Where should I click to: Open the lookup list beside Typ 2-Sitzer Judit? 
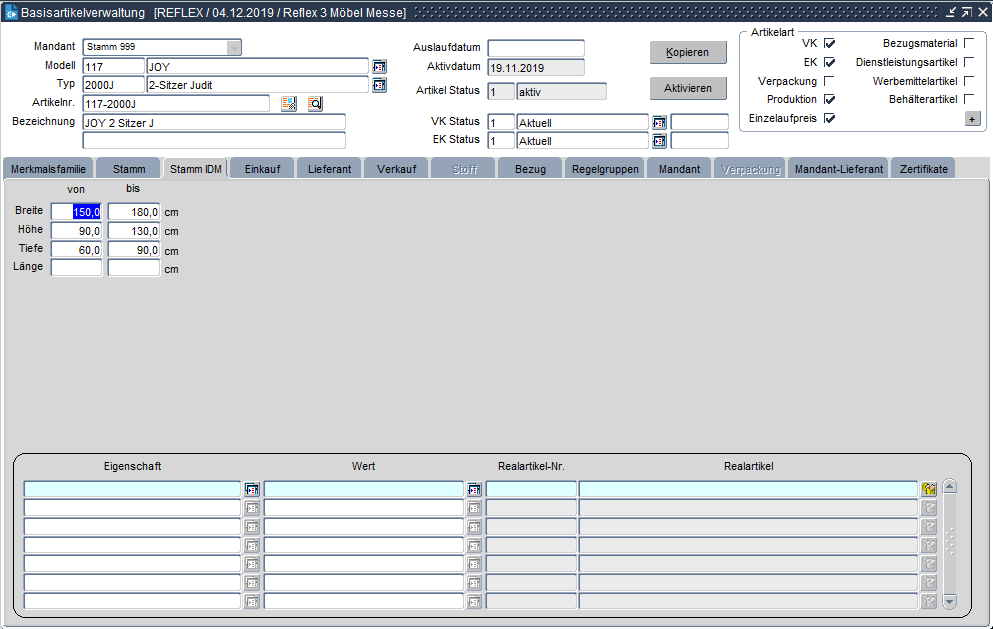tap(379, 85)
